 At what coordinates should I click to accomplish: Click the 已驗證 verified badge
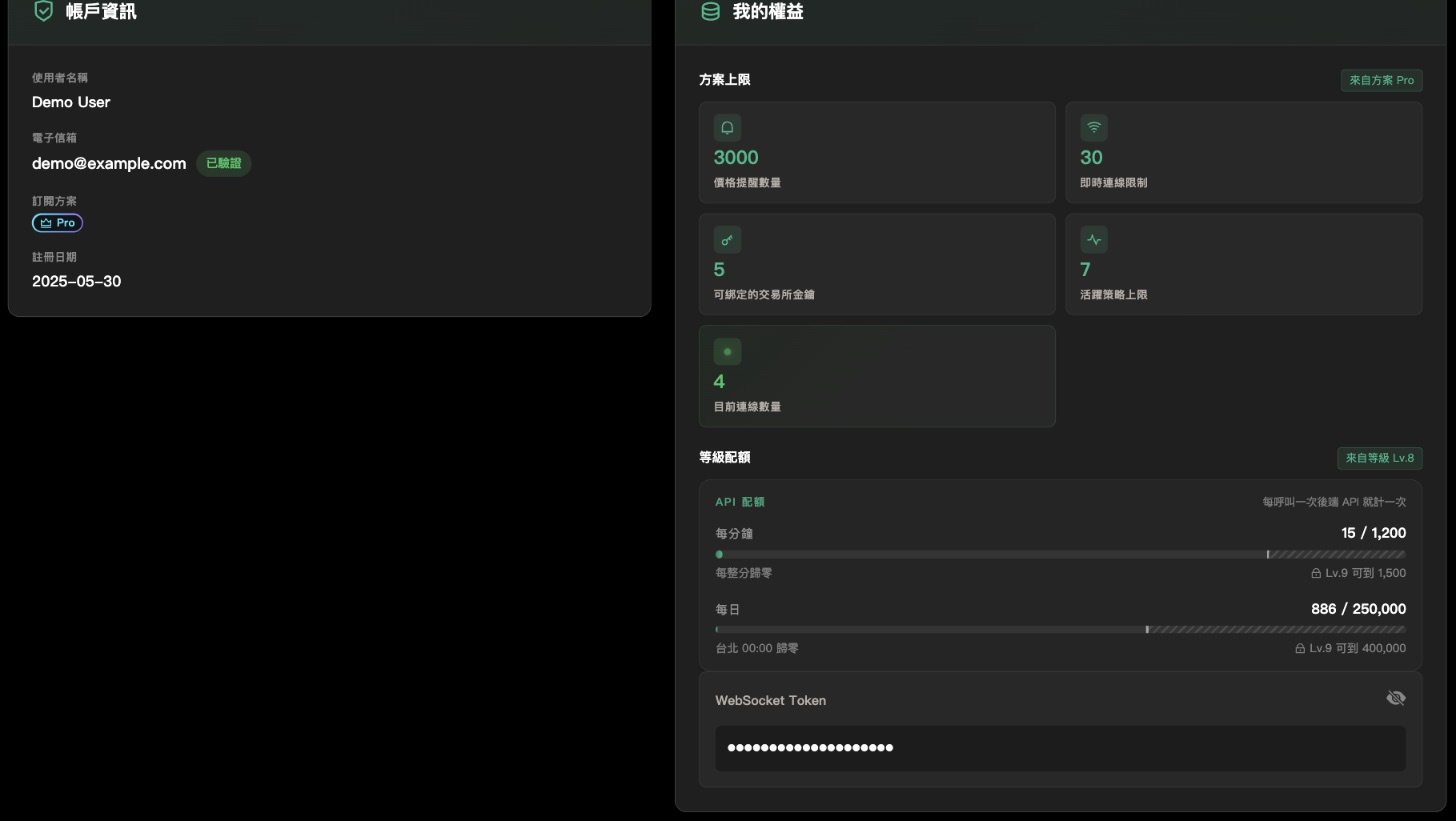click(223, 163)
